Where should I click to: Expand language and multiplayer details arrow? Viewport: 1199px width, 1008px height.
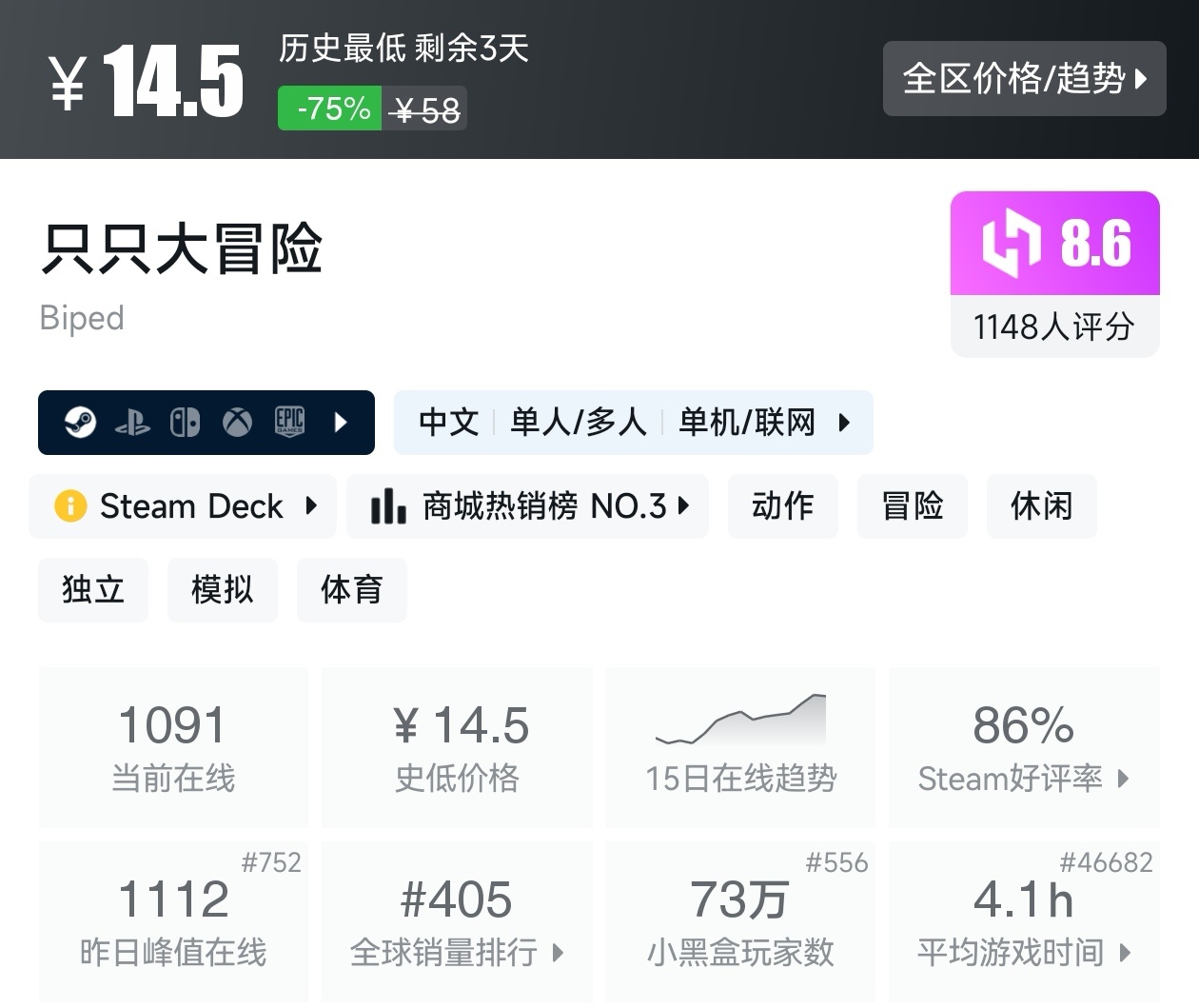[x=844, y=422]
